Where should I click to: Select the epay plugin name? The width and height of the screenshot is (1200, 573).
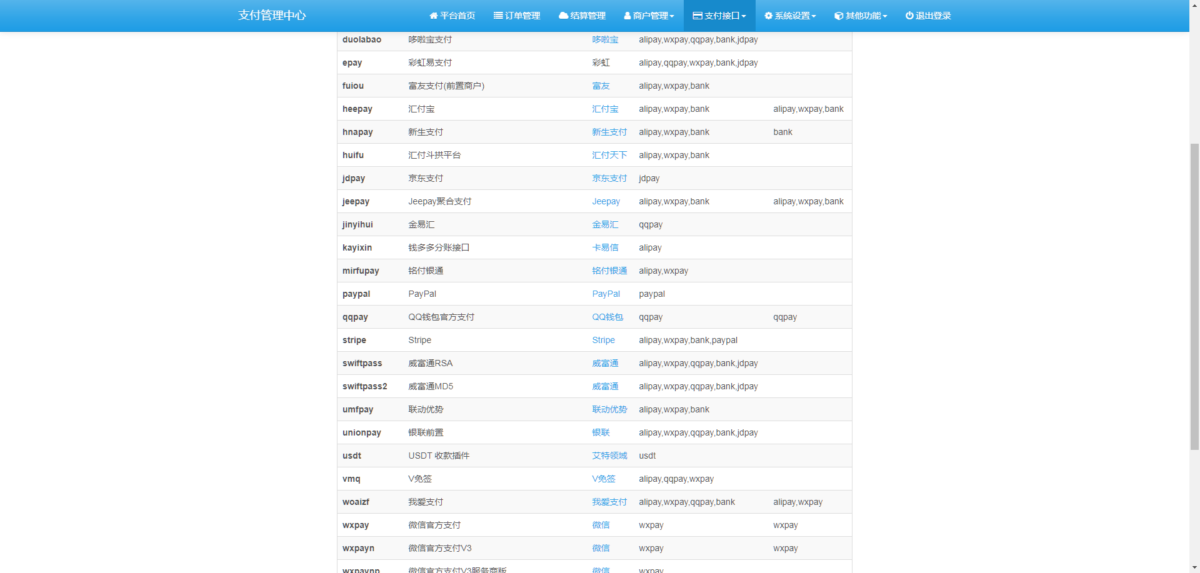point(352,62)
